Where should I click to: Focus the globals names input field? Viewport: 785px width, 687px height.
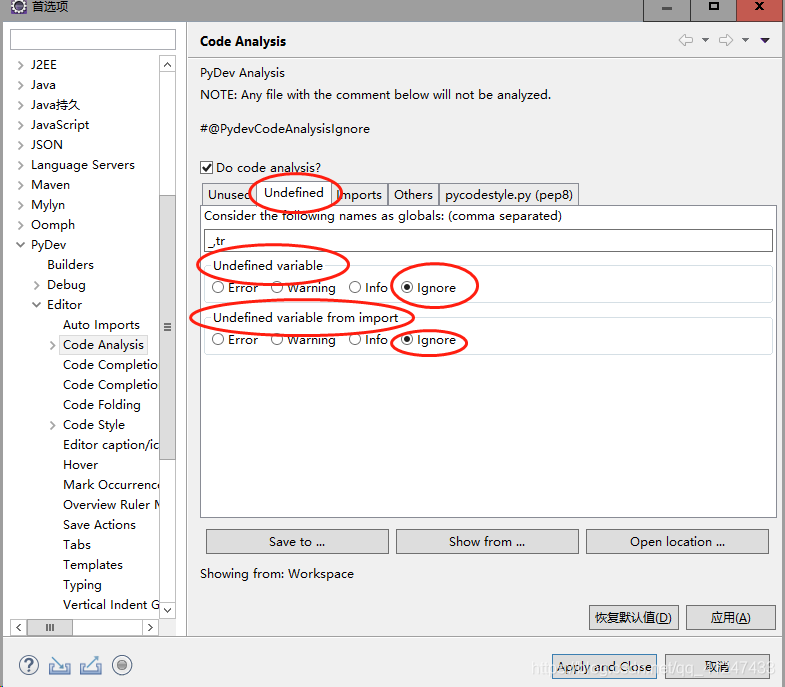click(x=488, y=241)
